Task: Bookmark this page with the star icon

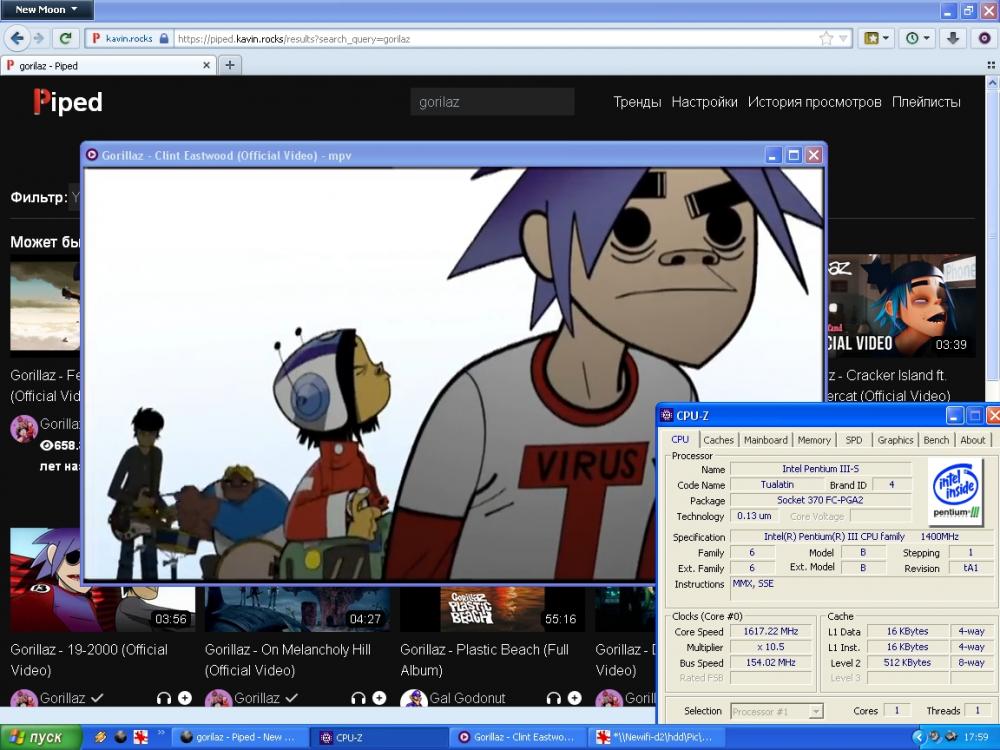Action: pyautogui.click(x=826, y=38)
